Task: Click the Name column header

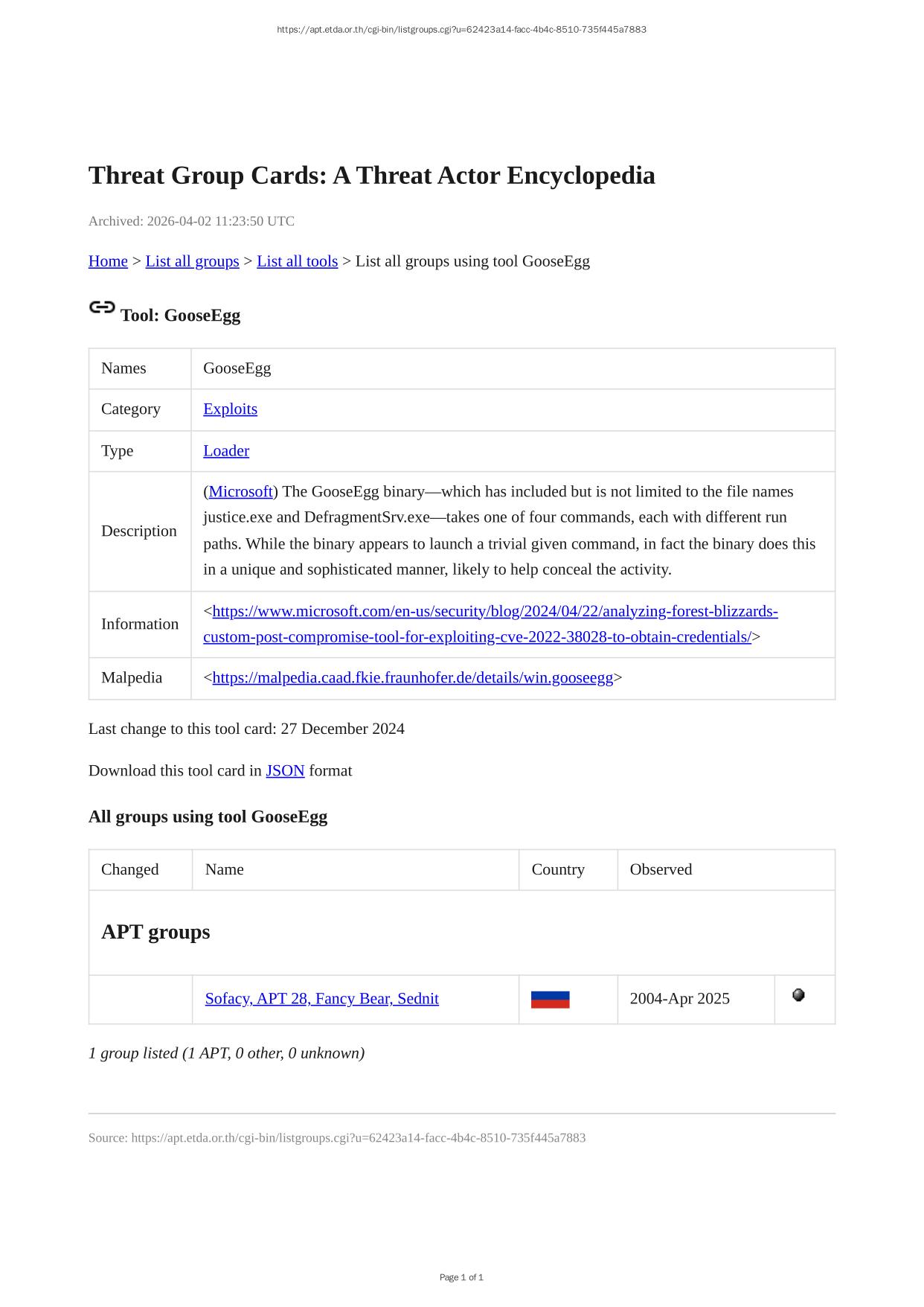Action: click(x=225, y=870)
